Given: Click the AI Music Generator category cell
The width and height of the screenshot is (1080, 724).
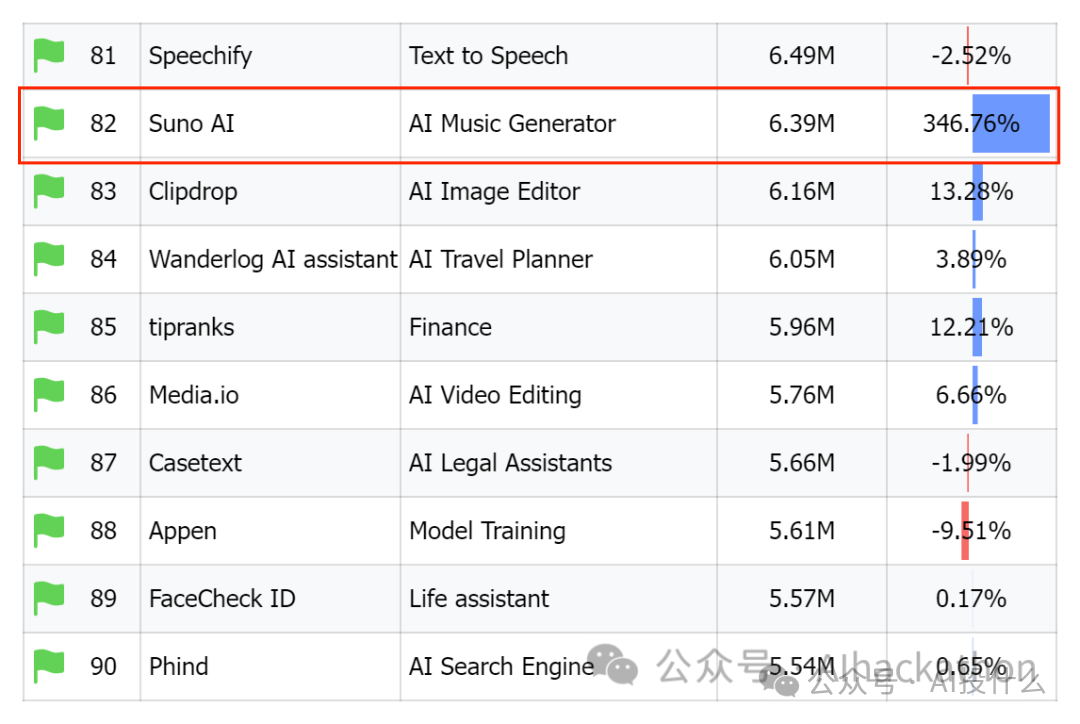Looking at the screenshot, I should (x=512, y=124).
